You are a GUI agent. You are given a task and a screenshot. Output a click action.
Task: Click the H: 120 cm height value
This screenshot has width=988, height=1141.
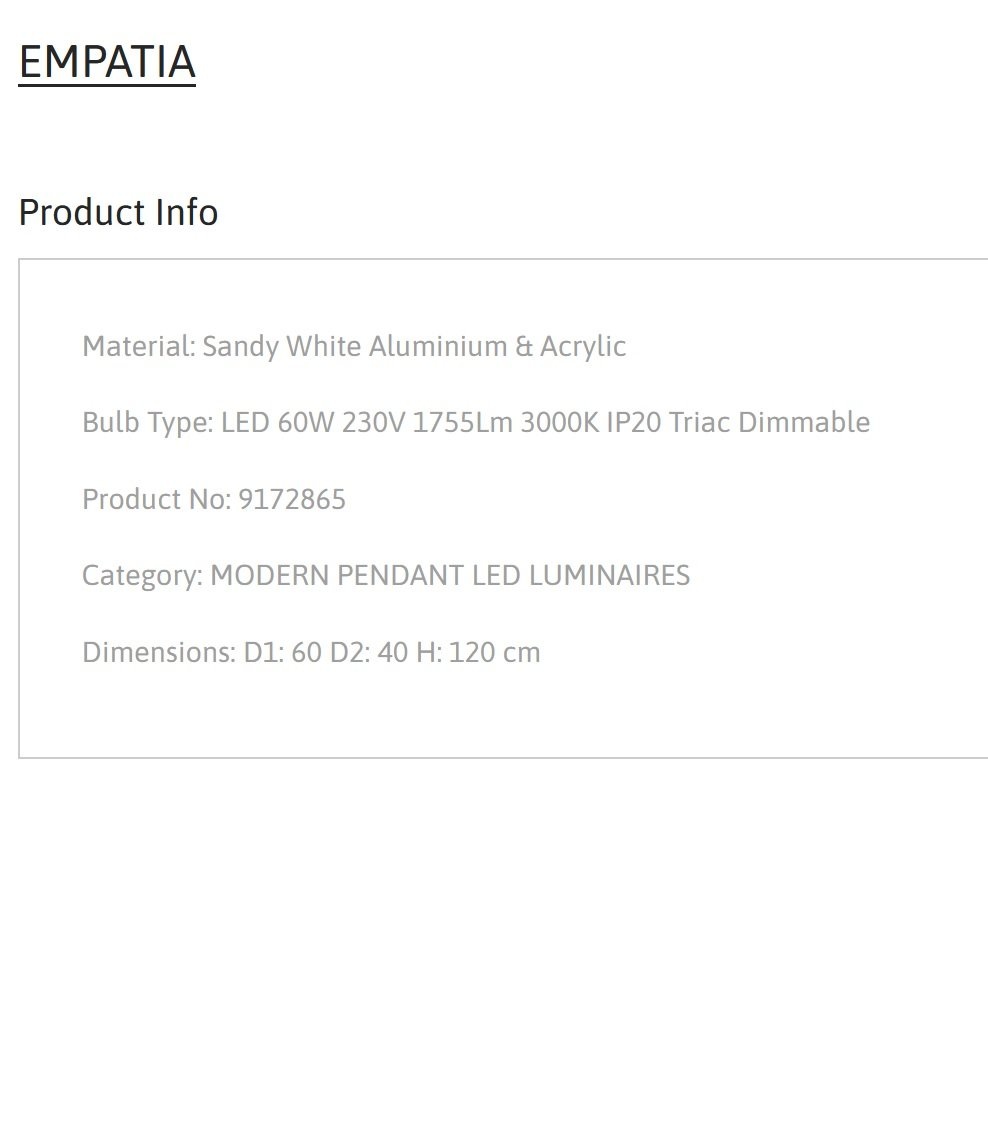pyautogui.click(x=478, y=652)
